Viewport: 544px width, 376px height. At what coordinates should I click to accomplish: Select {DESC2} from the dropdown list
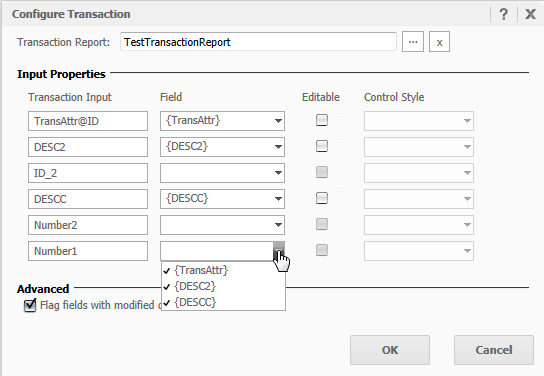pos(223,286)
